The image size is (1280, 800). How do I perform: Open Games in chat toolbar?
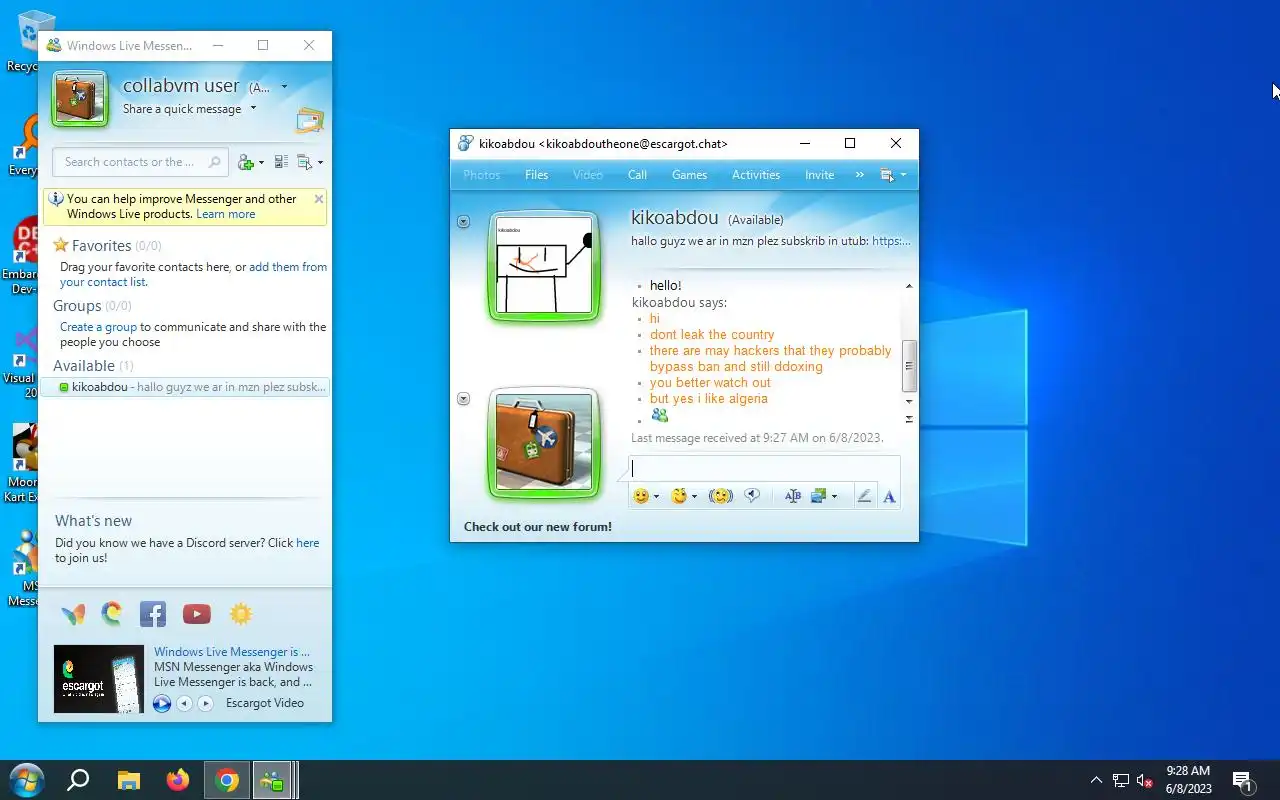[x=689, y=175]
